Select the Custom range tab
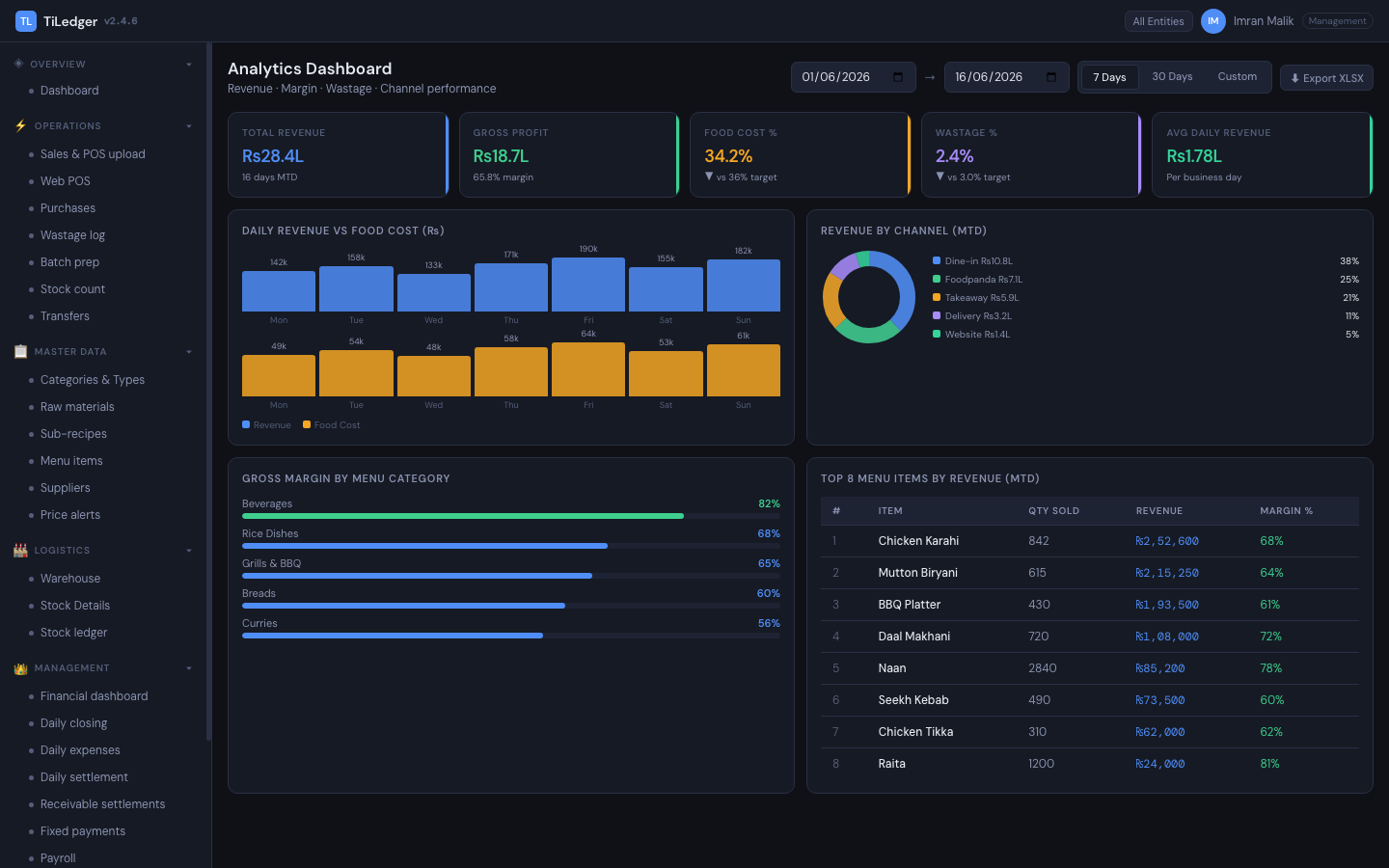This screenshot has width=1389, height=868. [1237, 77]
